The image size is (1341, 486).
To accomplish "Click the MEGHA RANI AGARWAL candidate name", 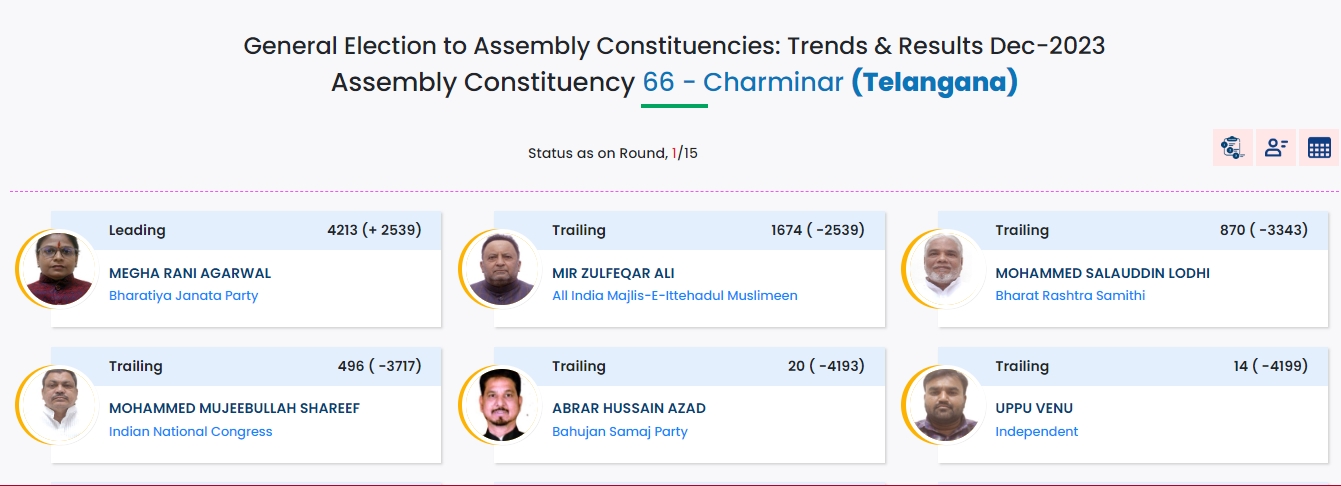I will click(190, 273).
